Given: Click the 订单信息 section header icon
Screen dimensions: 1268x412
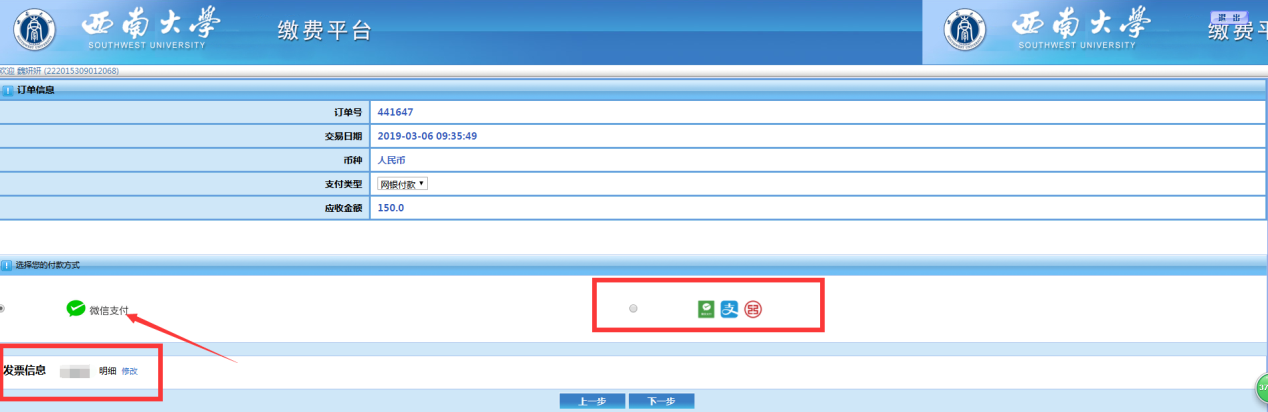Looking at the screenshot, I should tap(8, 90).
